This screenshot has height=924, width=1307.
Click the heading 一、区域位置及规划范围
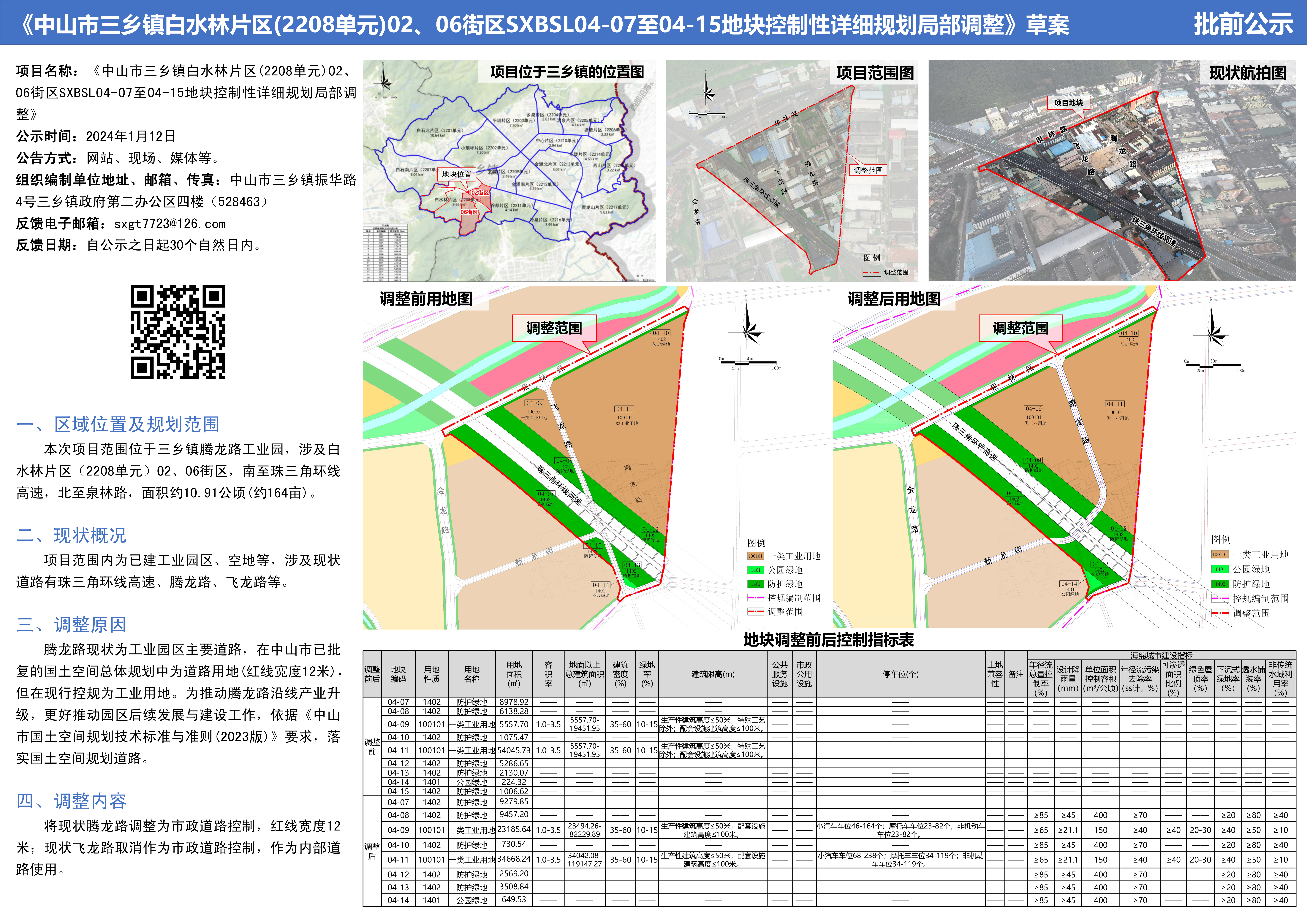pos(118,424)
